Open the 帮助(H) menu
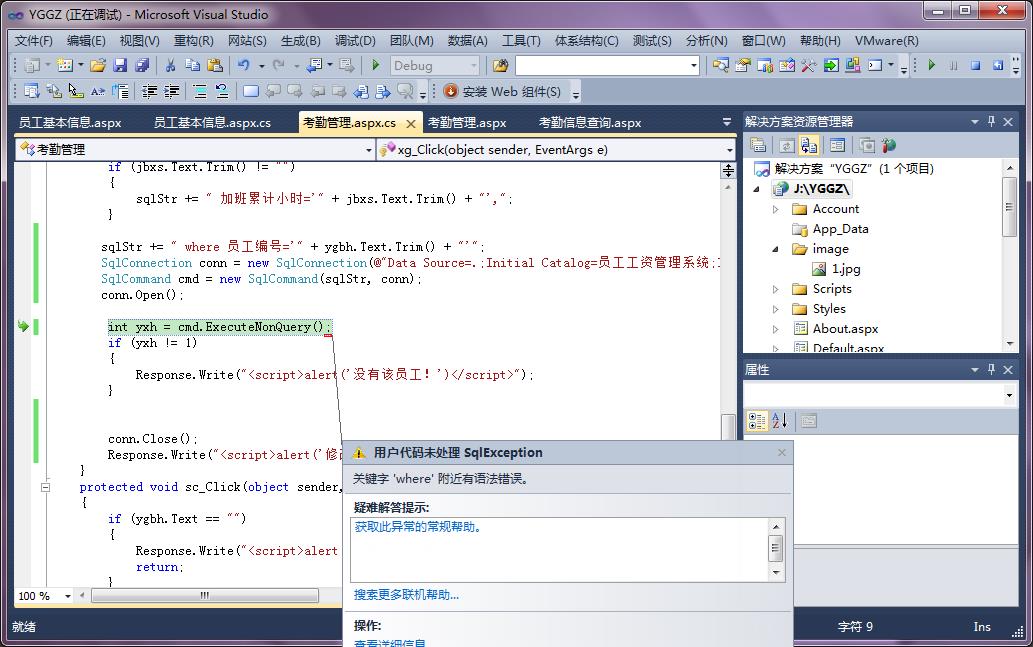The height and width of the screenshot is (647, 1033). 820,41
